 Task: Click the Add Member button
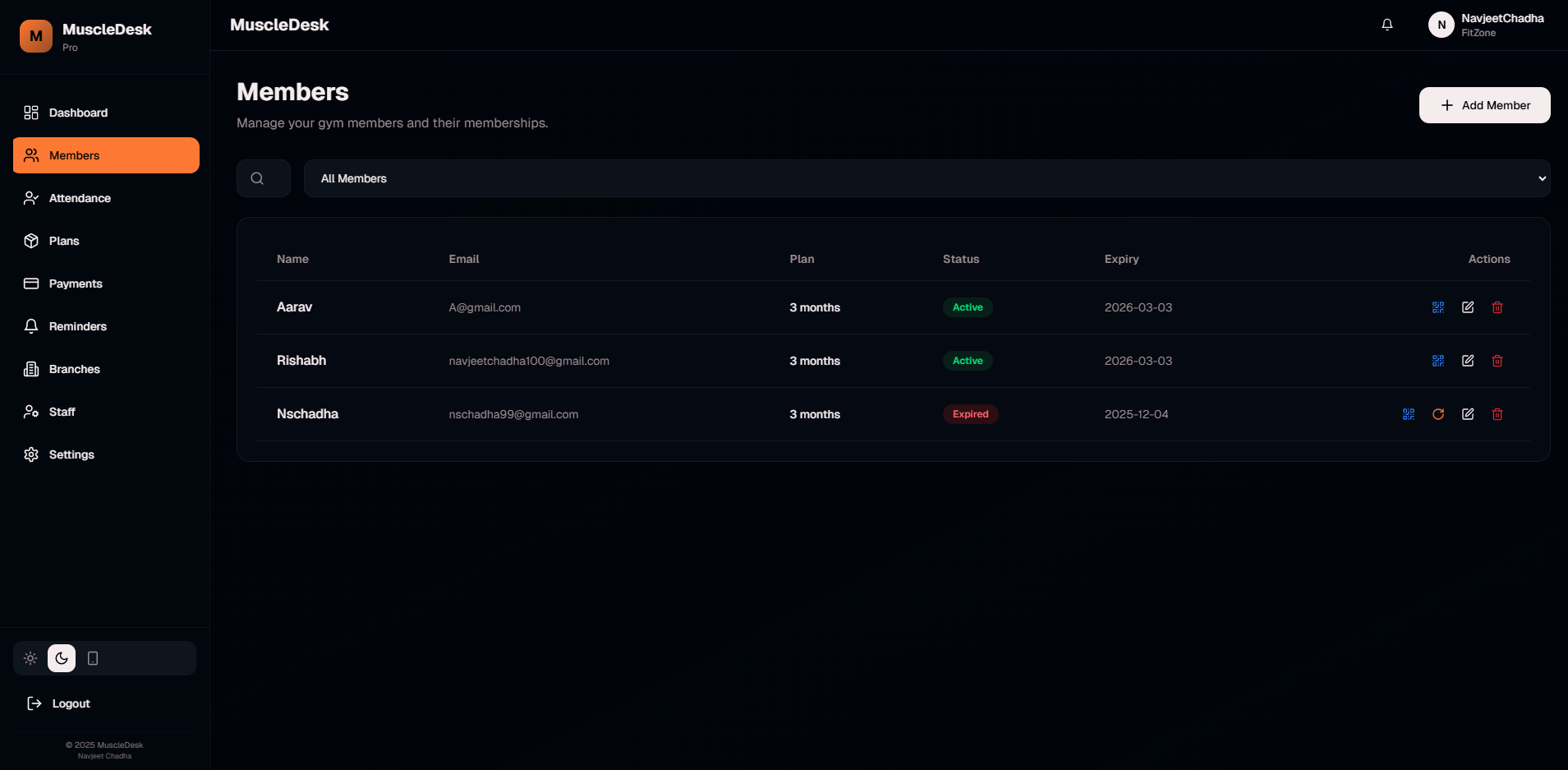point(1484,105)
